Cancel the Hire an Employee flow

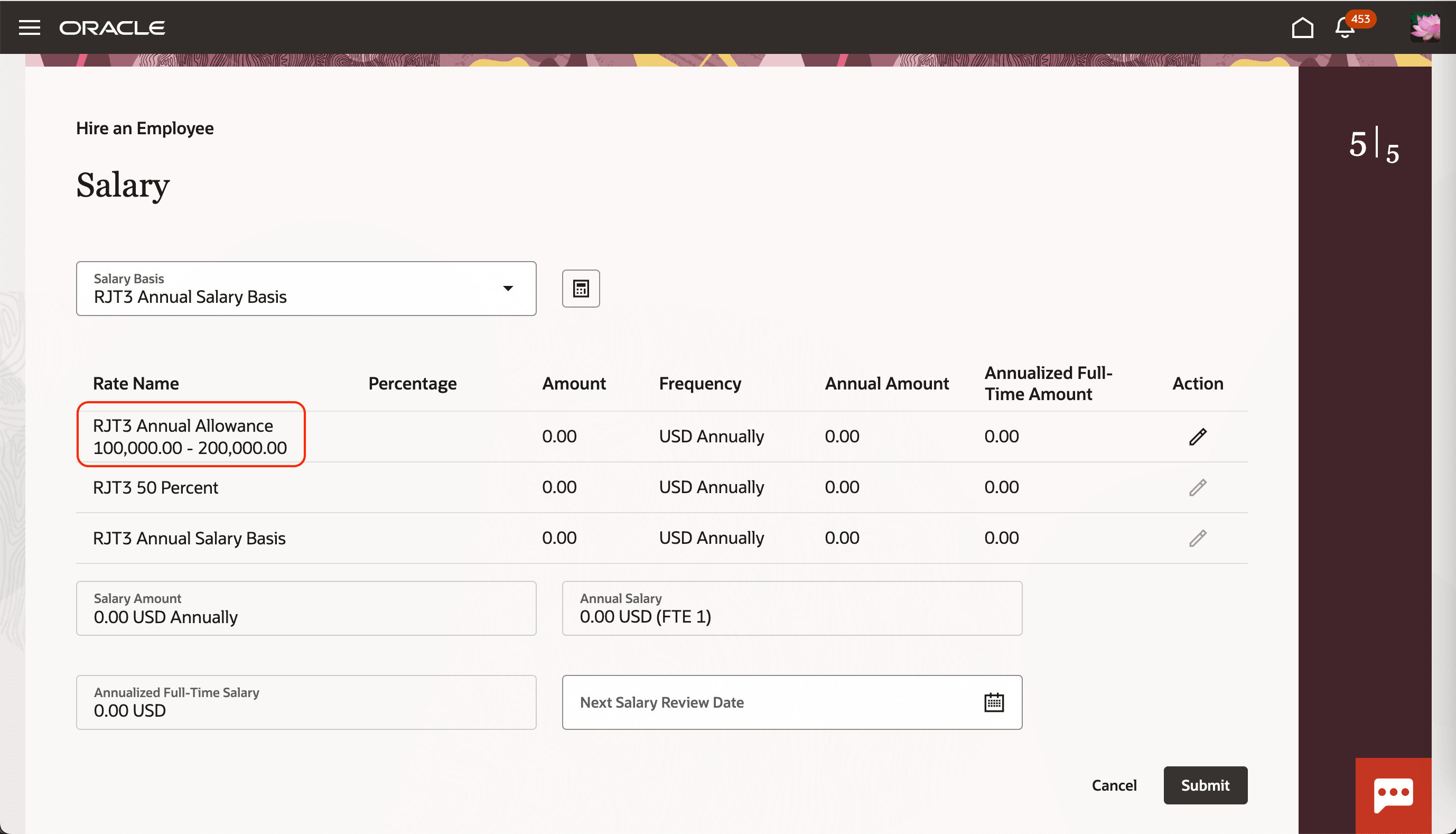click(x=1114, y=785)
